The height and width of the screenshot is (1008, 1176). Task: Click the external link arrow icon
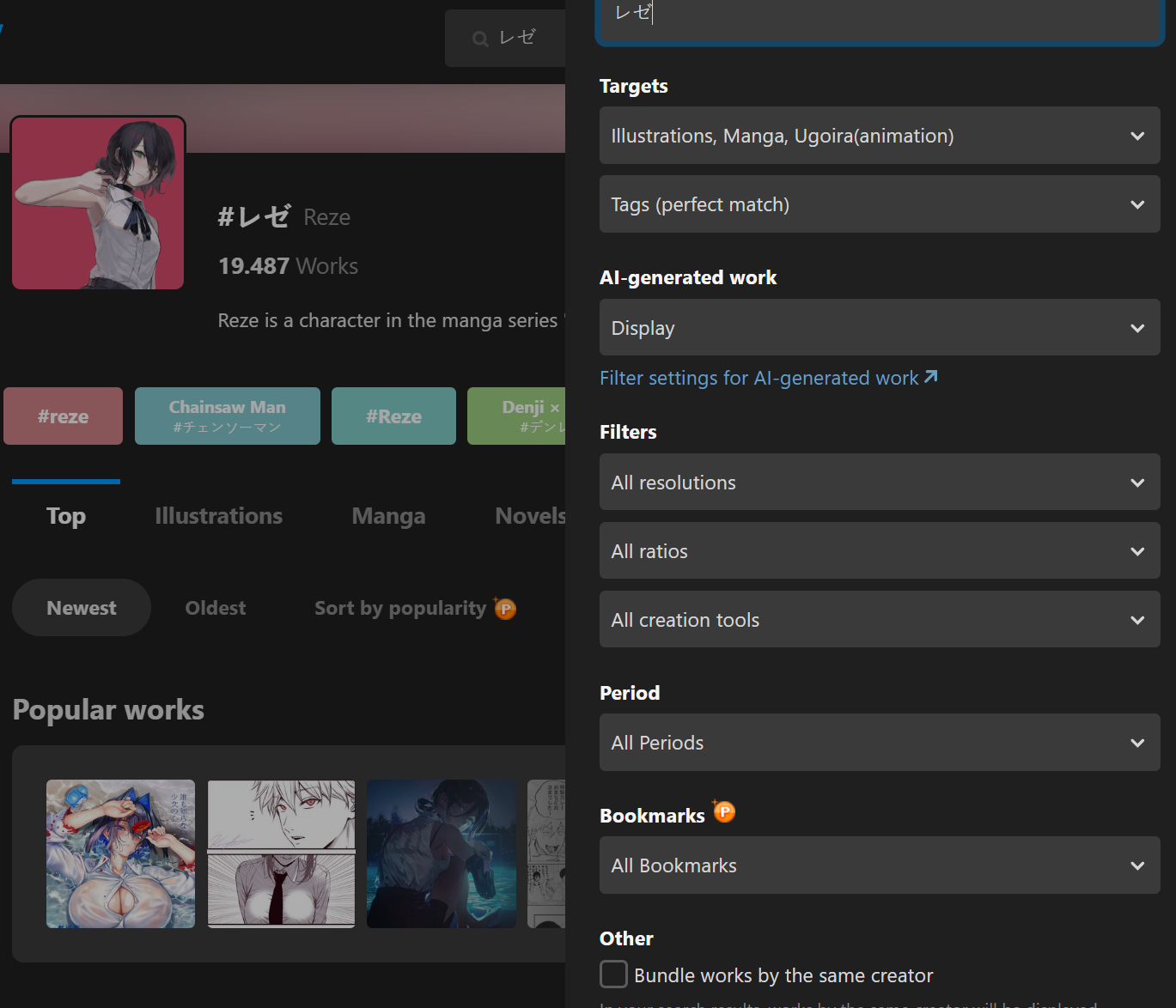[x=930, y=377]
